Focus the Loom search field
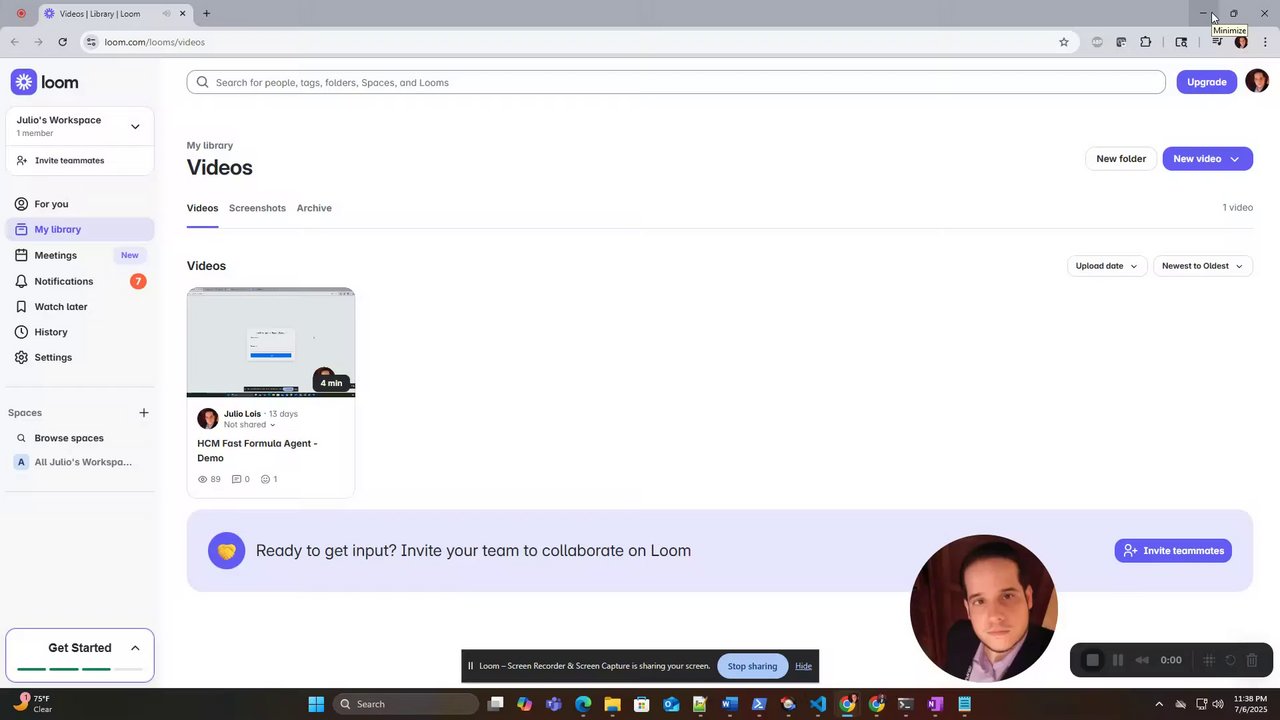 [676, 82]
